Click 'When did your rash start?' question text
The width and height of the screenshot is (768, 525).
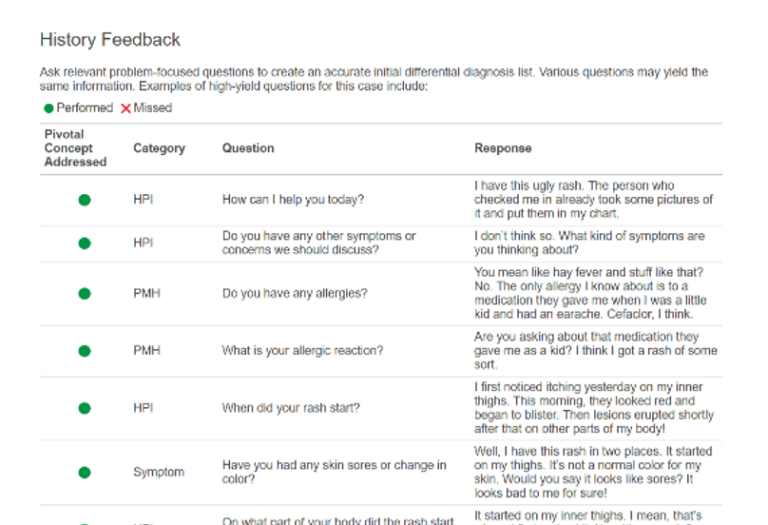[291, 408]
